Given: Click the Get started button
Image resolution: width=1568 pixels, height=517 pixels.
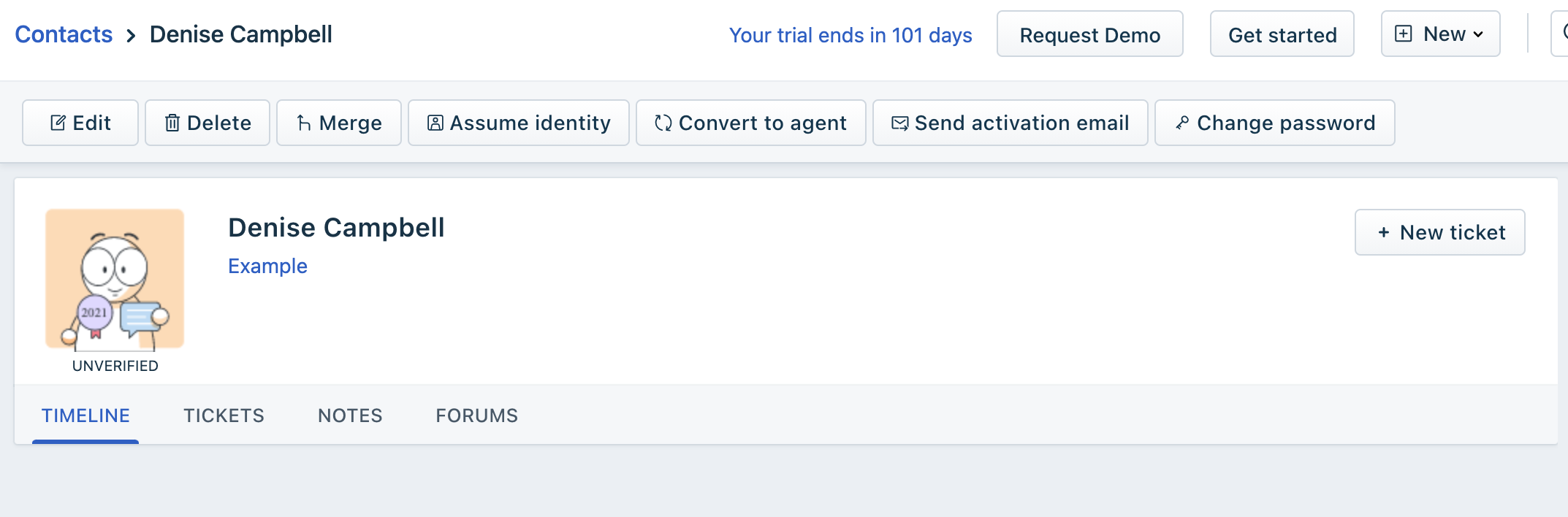Looking at the screenshot, I should coord(1282,34).
